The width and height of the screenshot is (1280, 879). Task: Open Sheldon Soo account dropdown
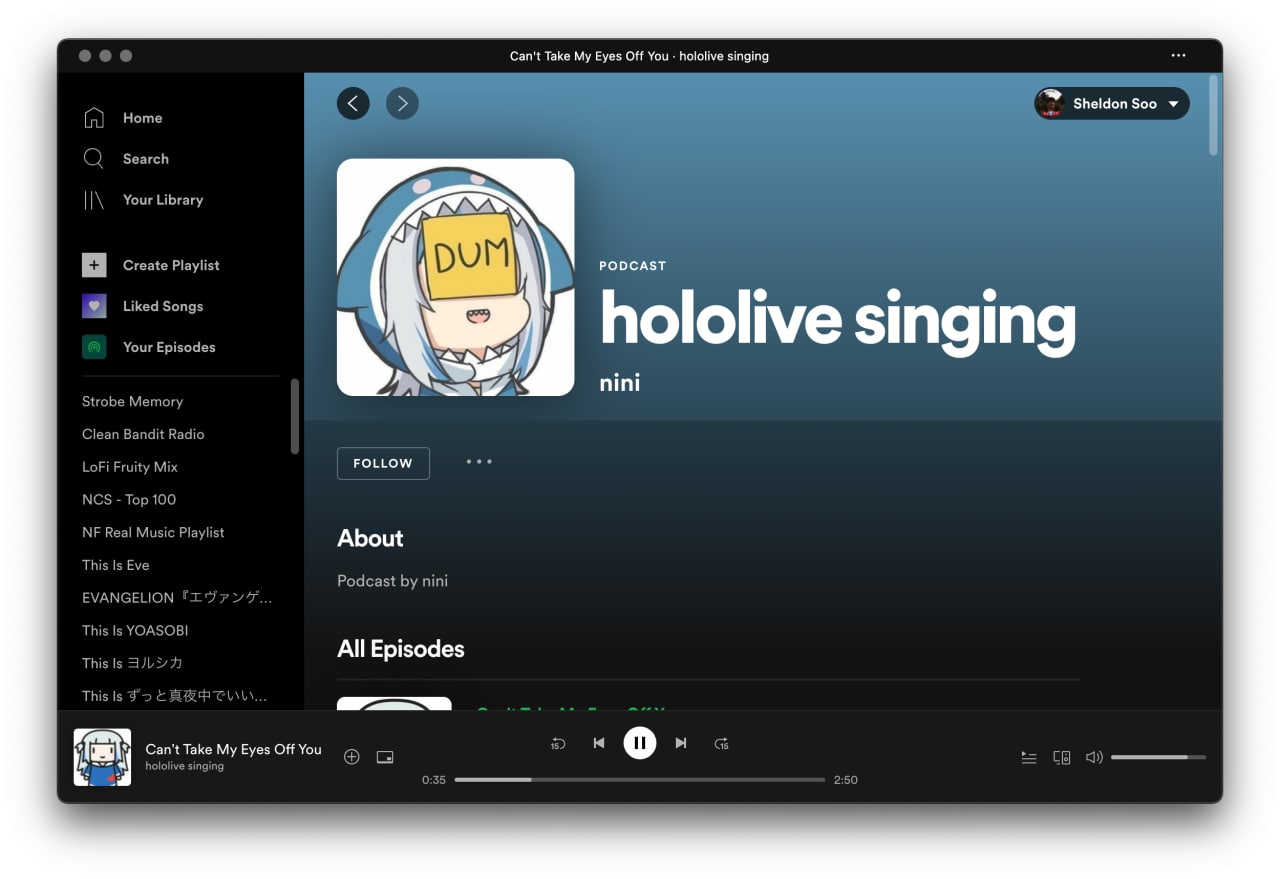(1112, 104)
